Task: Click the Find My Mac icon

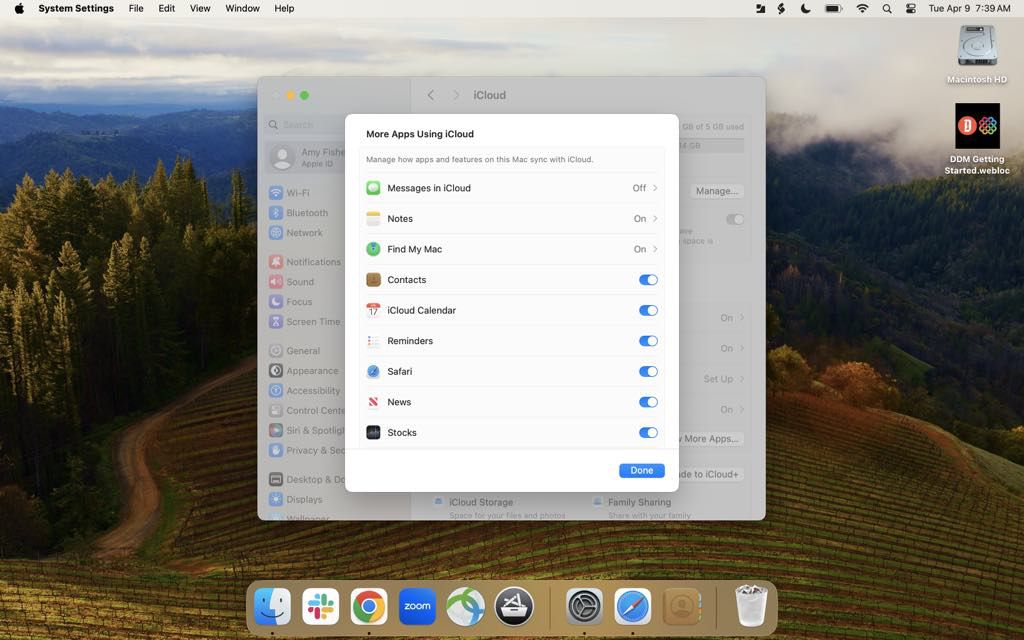Action: pos(373,249)
